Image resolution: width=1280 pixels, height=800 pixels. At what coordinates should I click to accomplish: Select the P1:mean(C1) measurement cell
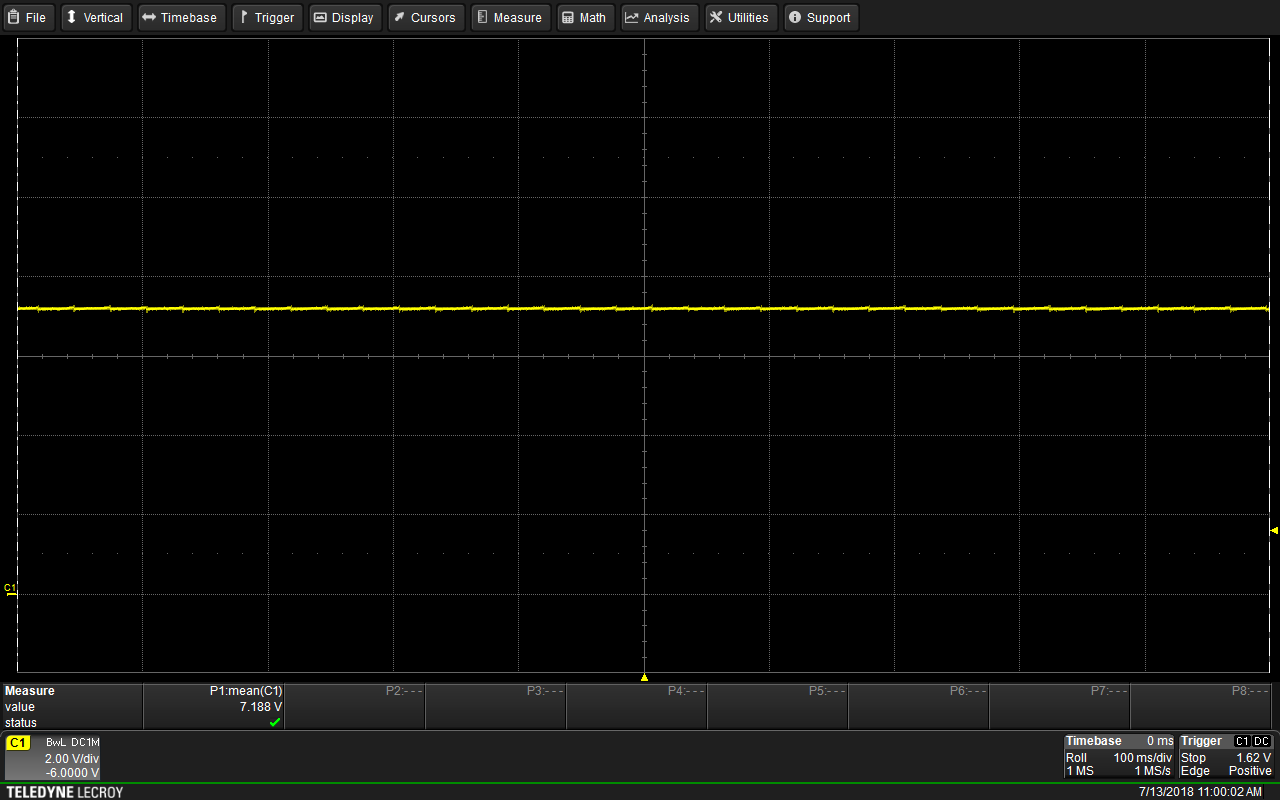214,706
